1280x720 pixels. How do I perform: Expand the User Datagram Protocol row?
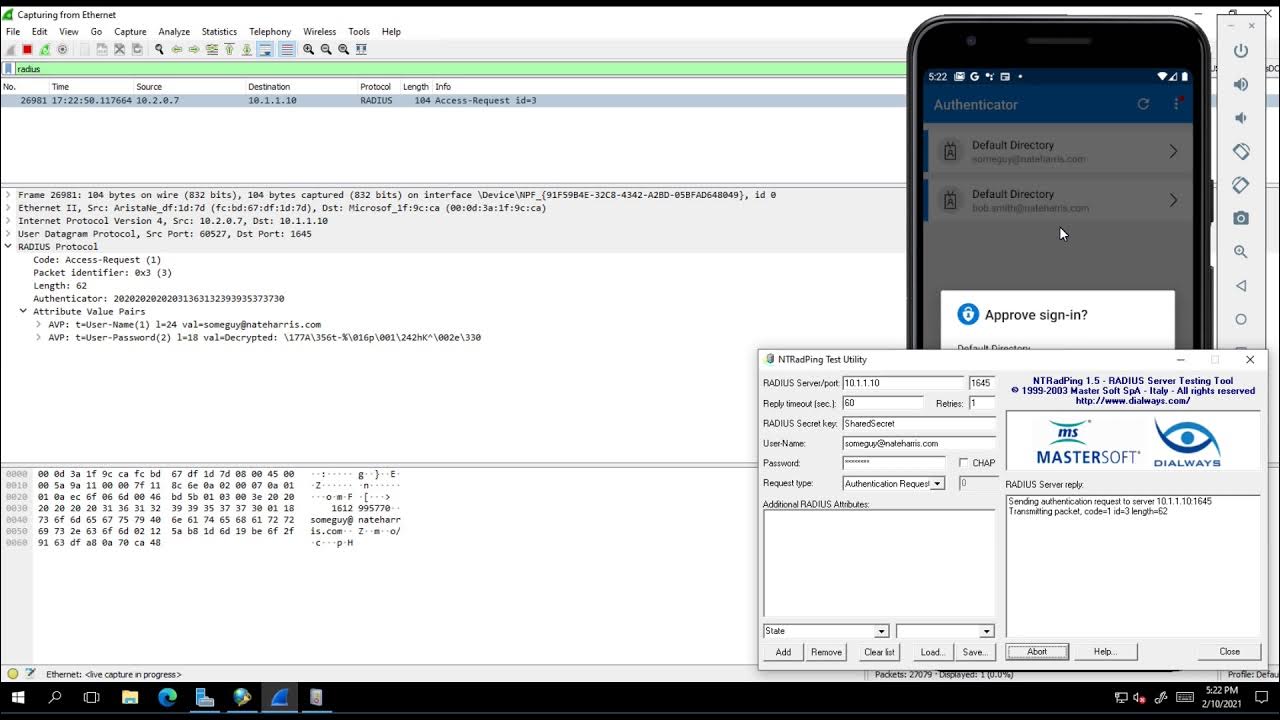[x=9, y=234]
